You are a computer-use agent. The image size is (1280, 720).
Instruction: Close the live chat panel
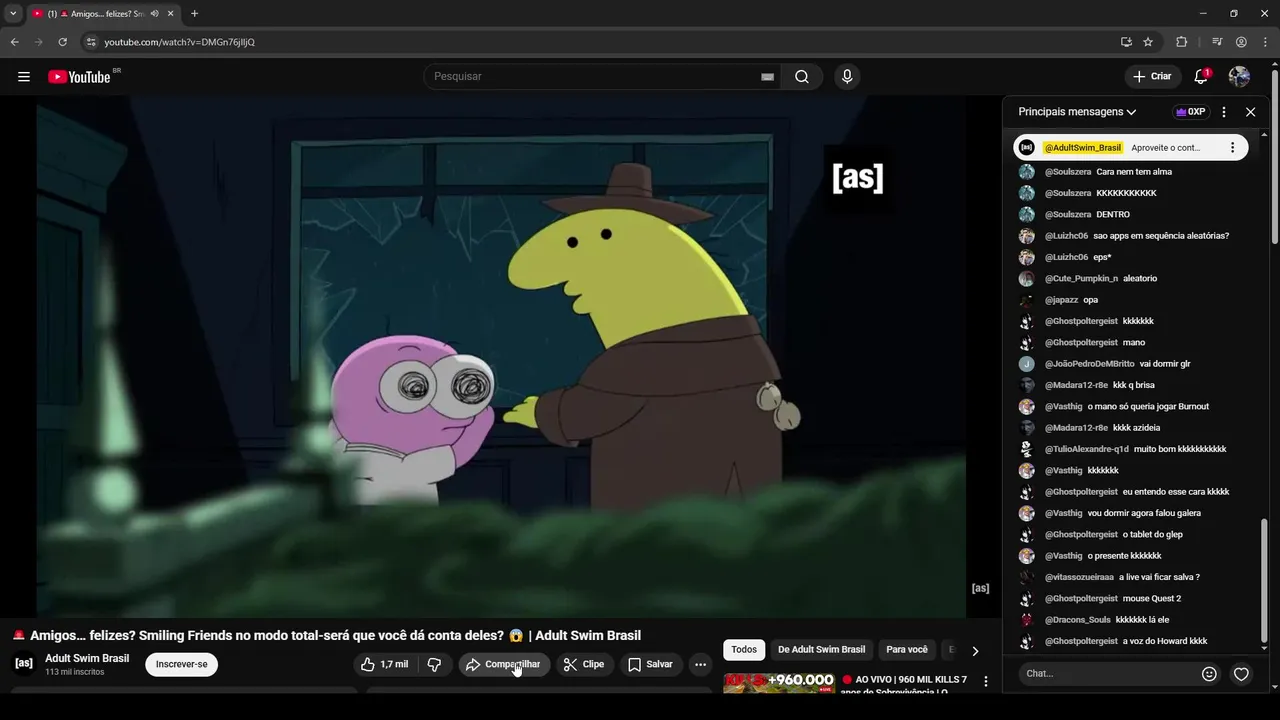pos(1250,112)
